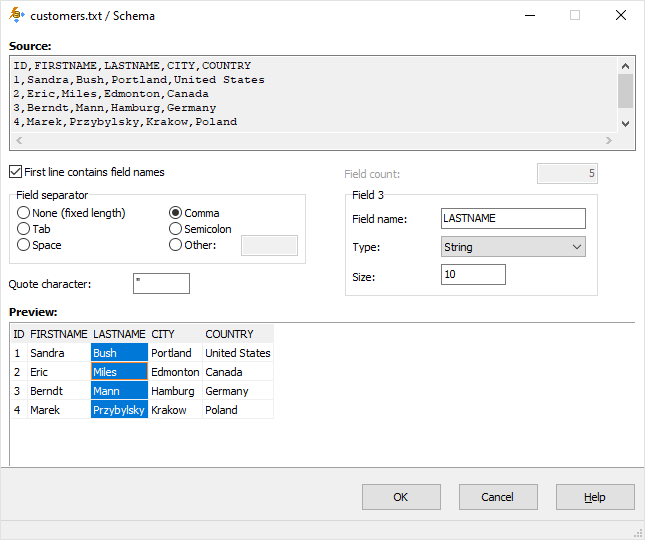Open the Type dropdown showing String
The width and height of the screenshot is (645, 540).
[513, 247]
